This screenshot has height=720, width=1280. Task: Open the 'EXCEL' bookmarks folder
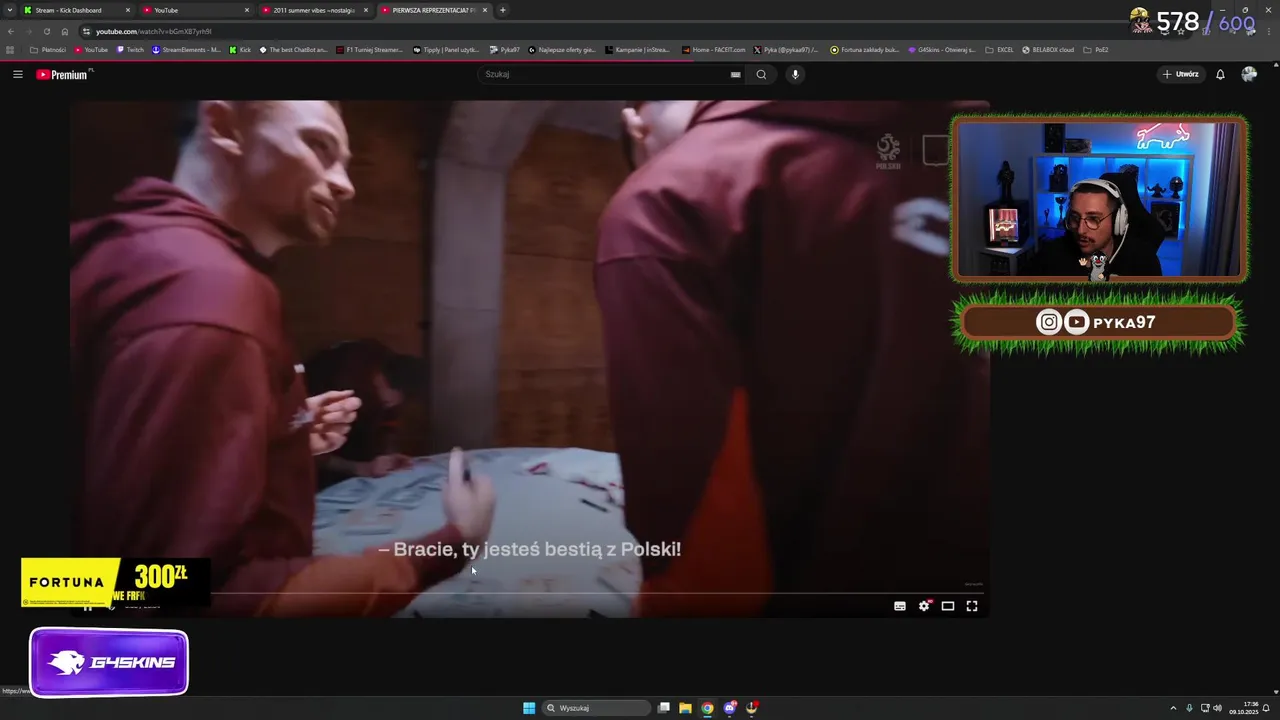pos(999,50)
